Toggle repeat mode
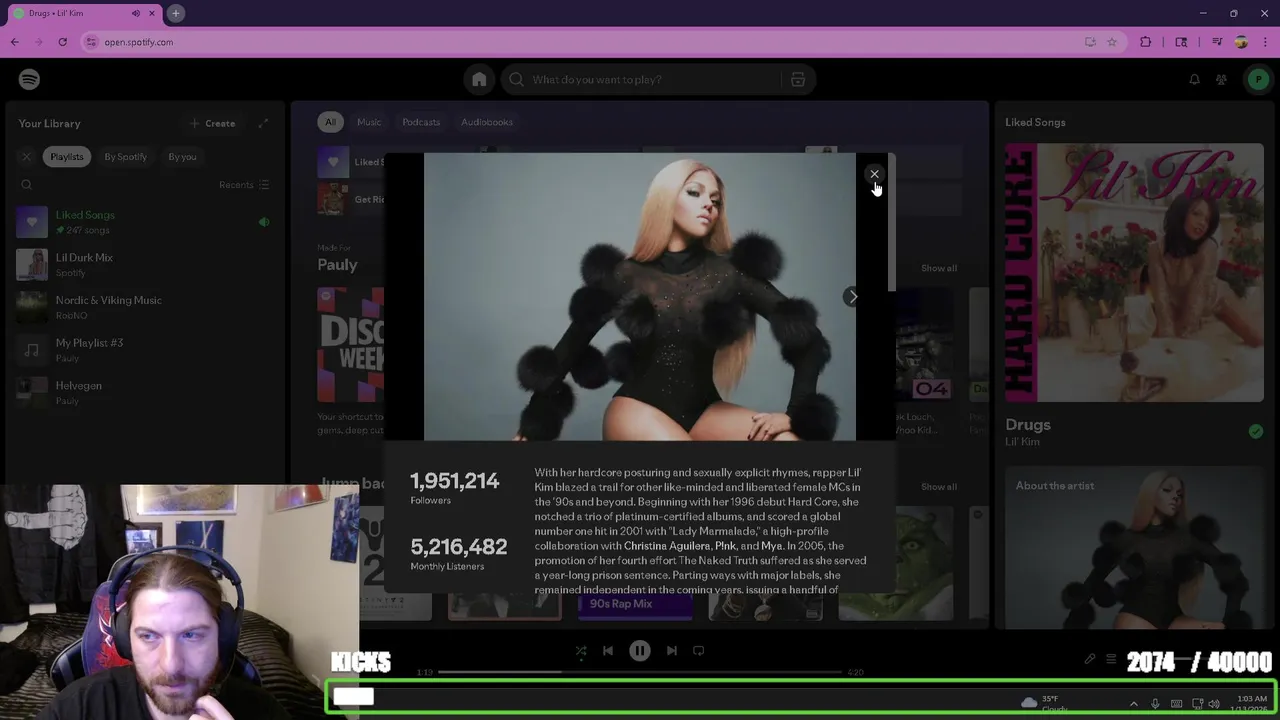Viewport: 1280px width, 720px height. coord(699,650)
